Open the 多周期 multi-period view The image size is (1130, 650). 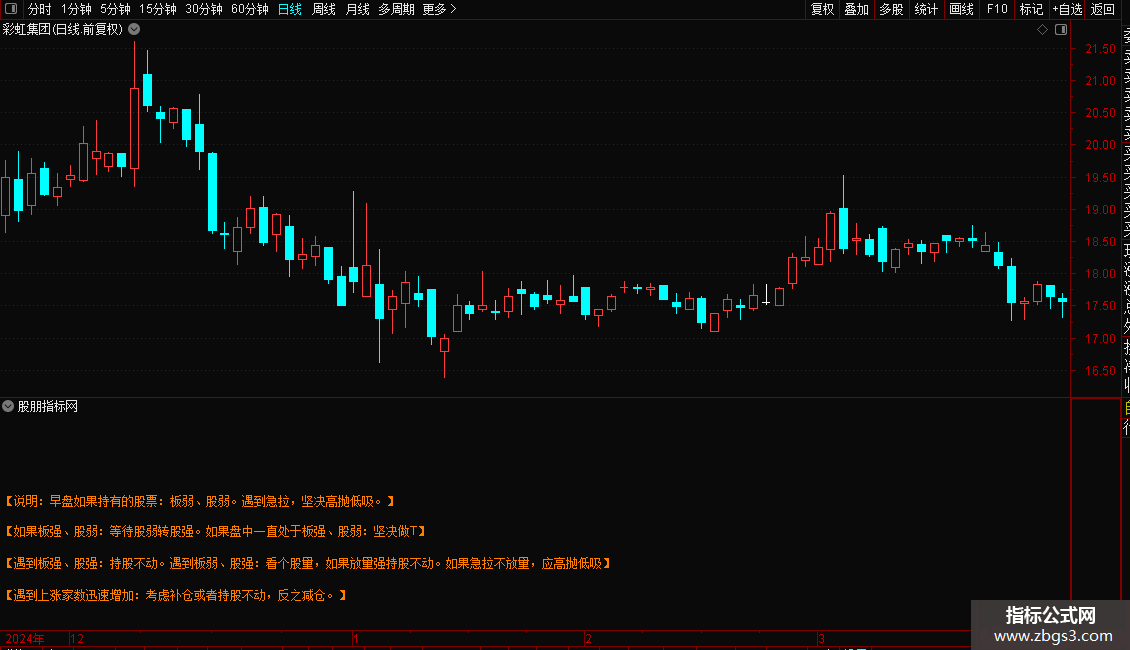[x=396, y=9]
